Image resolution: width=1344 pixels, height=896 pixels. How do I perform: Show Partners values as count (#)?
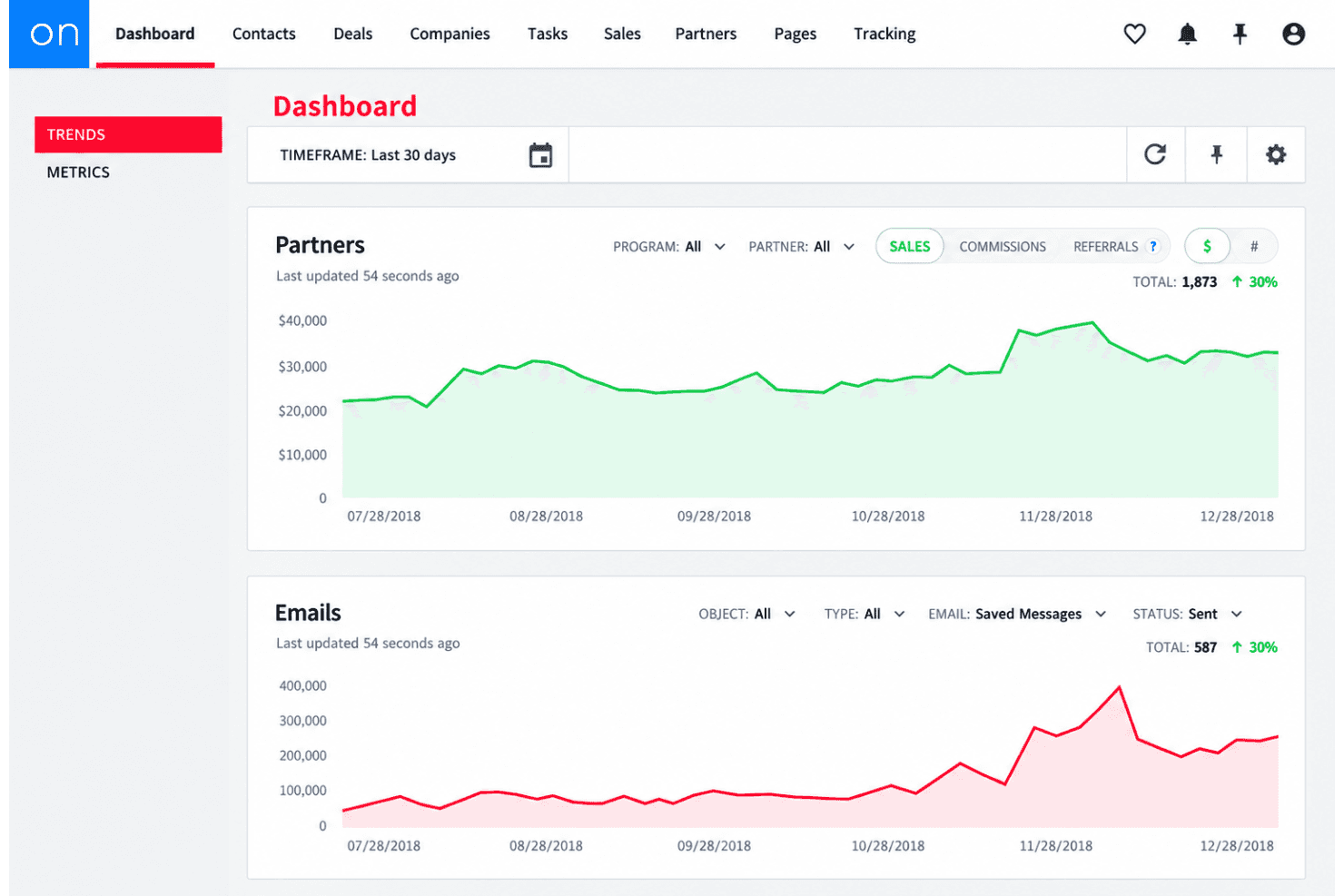pyautogui.click(x=1254, y=246)
